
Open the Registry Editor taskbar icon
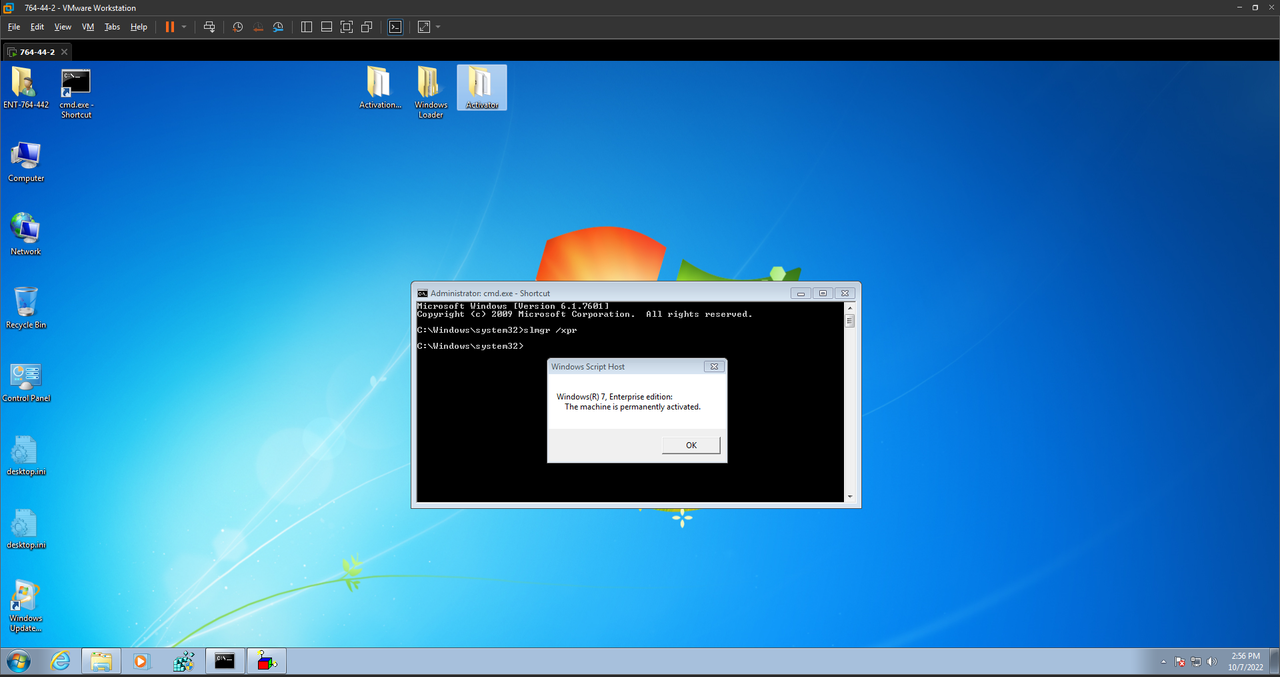click(x=183, y=661)
